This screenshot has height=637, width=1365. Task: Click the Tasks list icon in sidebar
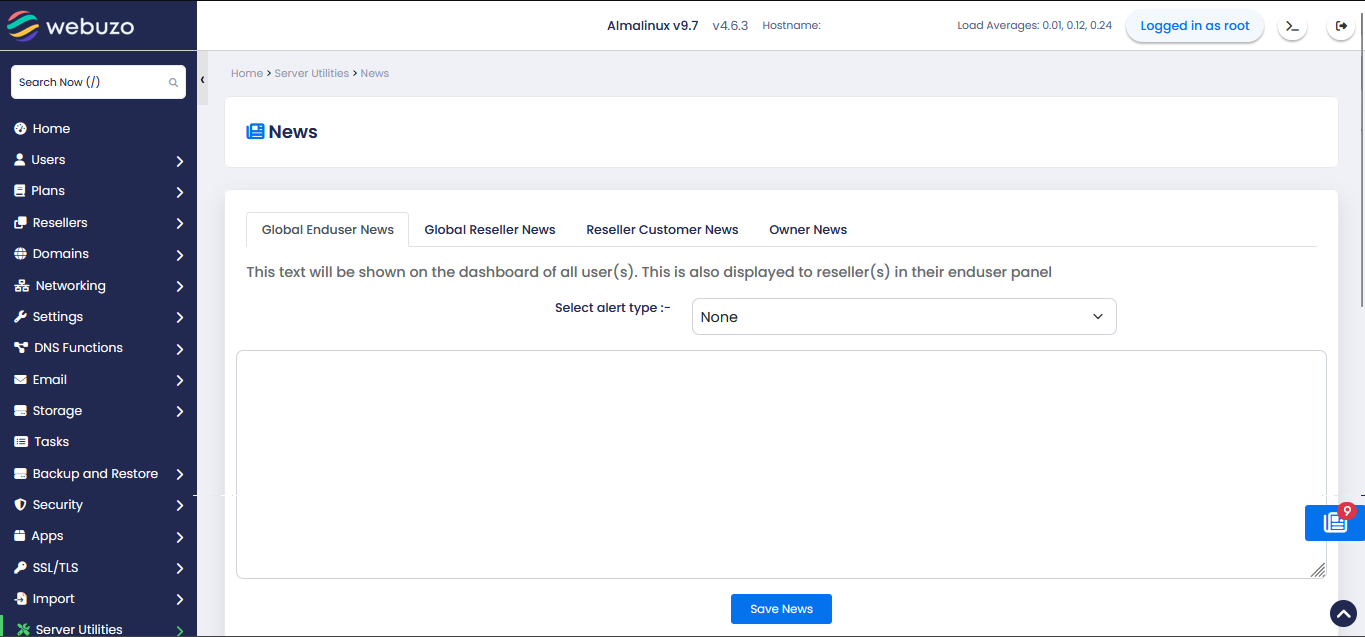point(20,442)
